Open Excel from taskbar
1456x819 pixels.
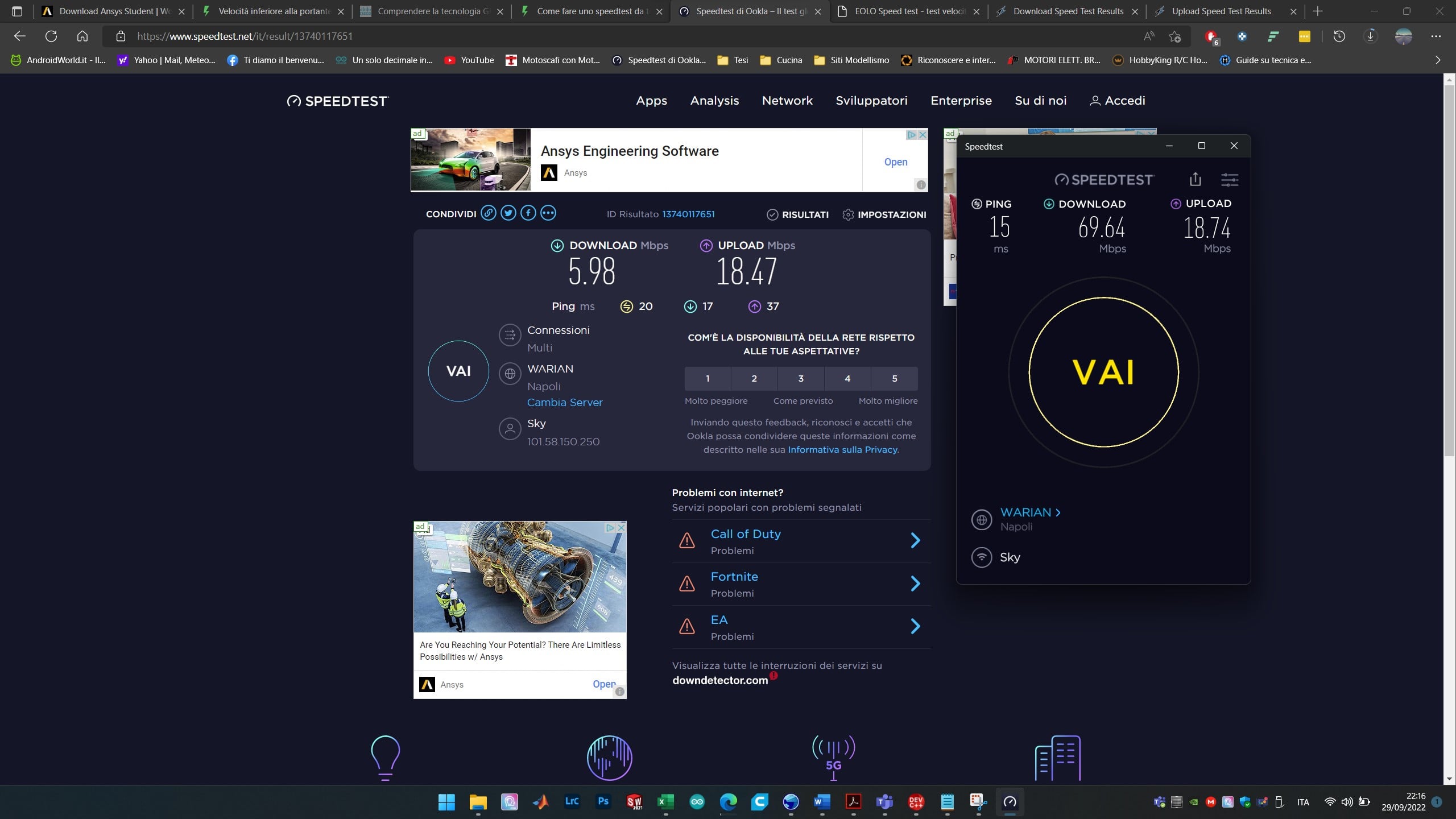665,802
